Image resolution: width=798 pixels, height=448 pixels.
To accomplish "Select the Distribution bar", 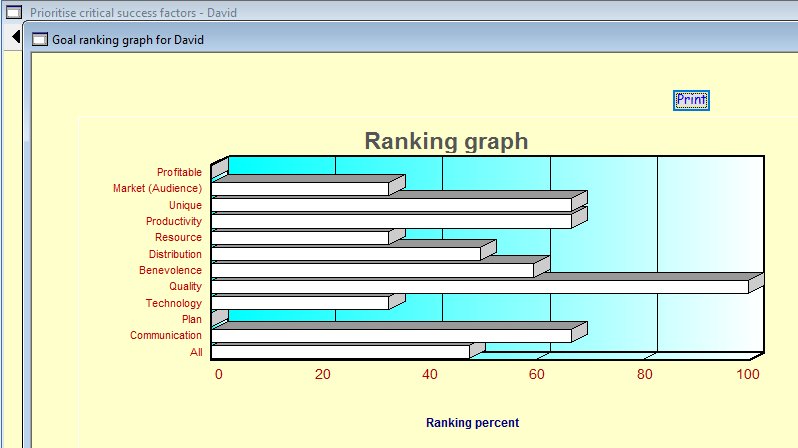I will pyautogui.click(x=345, y=254).
